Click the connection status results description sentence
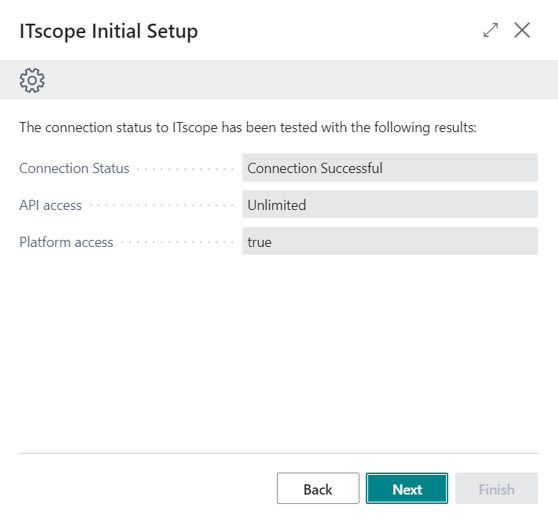The width and height of the screenshot is (558, 526). pyautogui.click(x=248, y=127)
